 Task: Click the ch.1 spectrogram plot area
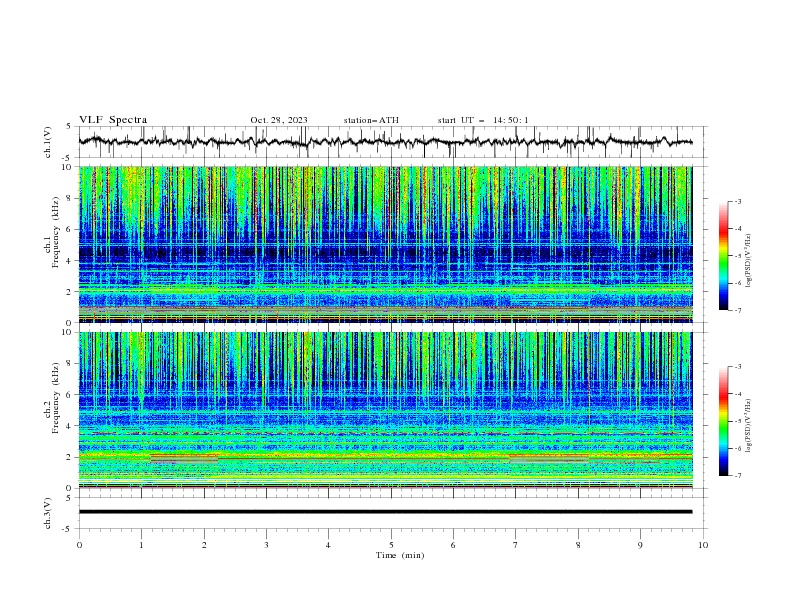point(385,244)
